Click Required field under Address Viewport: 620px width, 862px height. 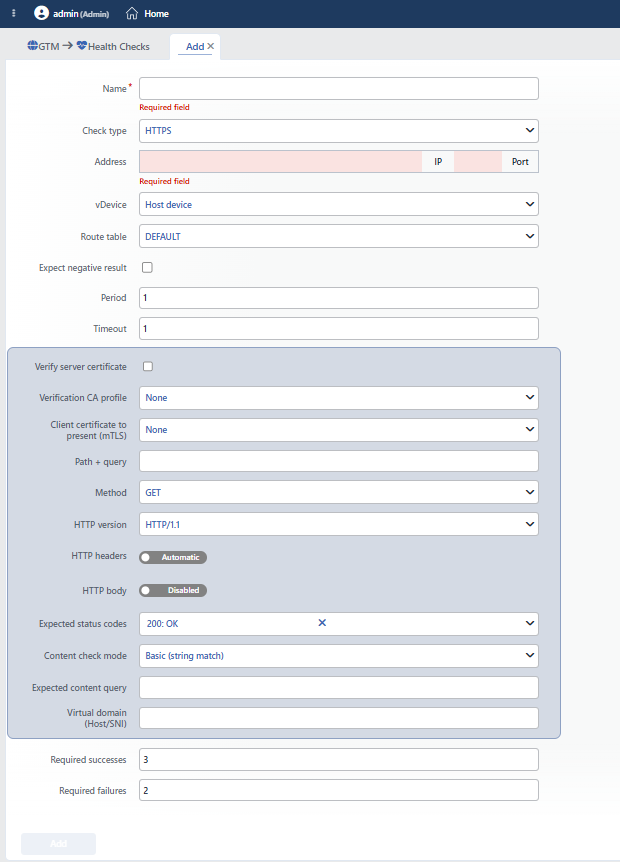coord(164,181)
